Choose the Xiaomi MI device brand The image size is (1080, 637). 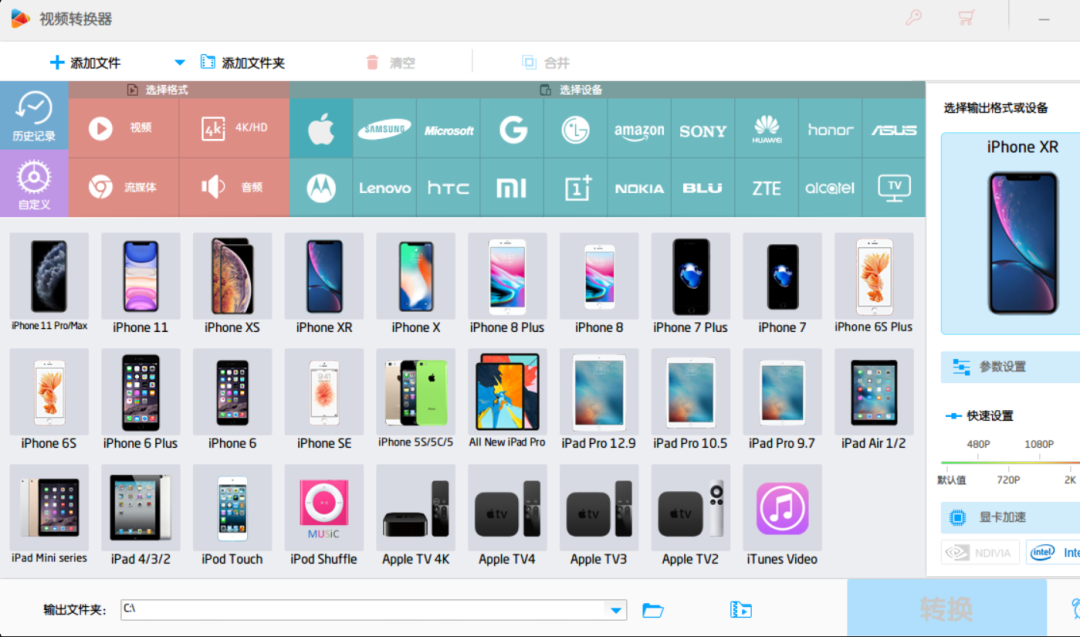pos(512,187)
